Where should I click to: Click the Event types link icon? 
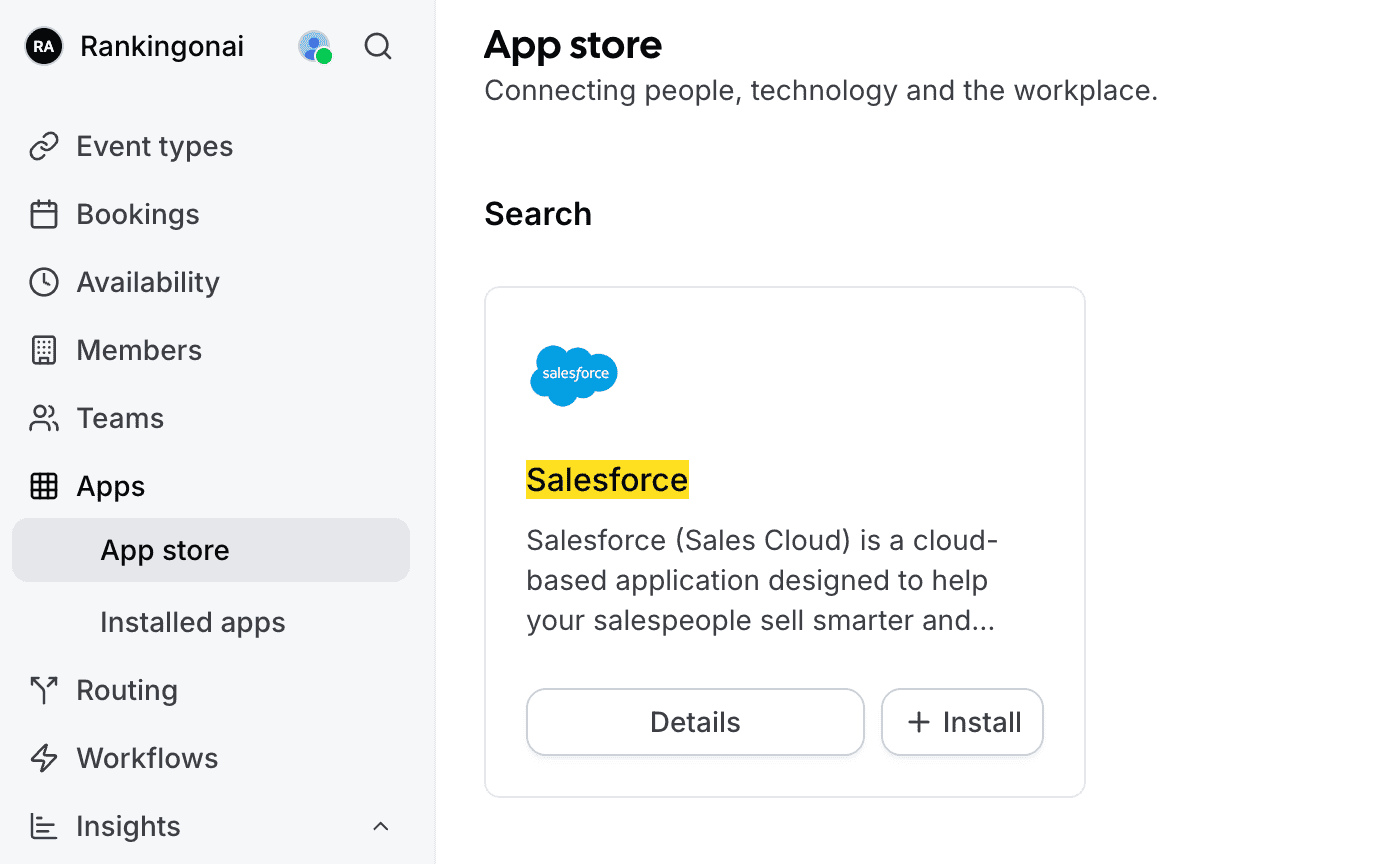tap(44, 146)
